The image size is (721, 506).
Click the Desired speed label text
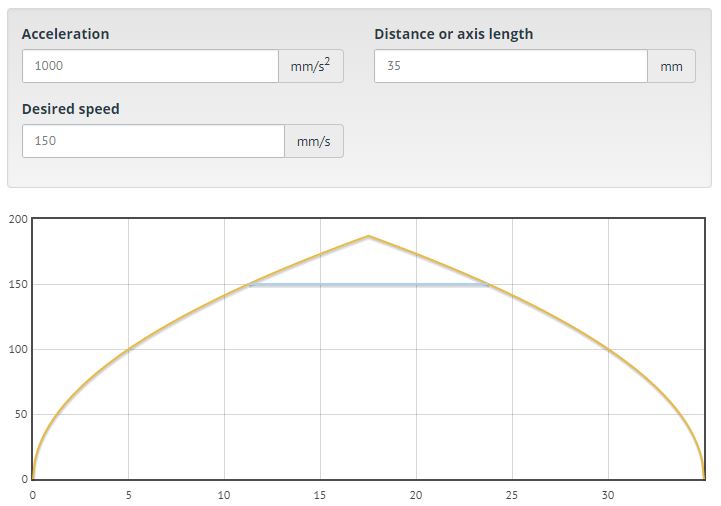coord(71,109)
